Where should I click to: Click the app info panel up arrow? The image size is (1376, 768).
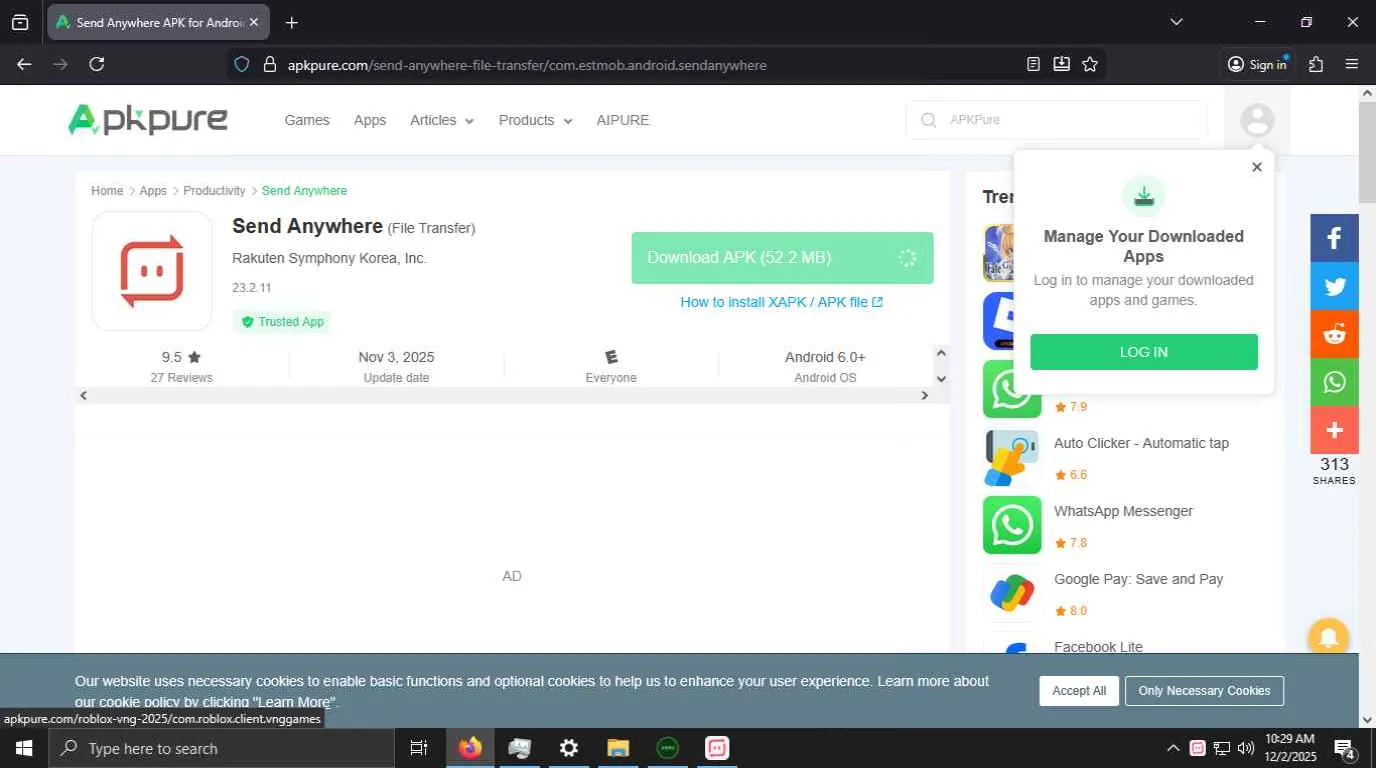pyautogui.click(x=940, y=353)
